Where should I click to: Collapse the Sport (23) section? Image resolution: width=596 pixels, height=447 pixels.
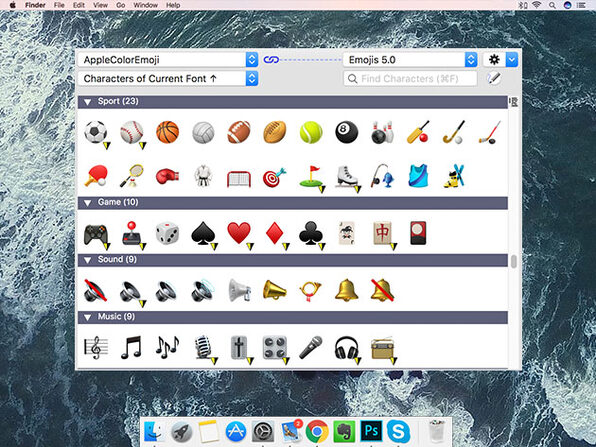coord(87,102)
